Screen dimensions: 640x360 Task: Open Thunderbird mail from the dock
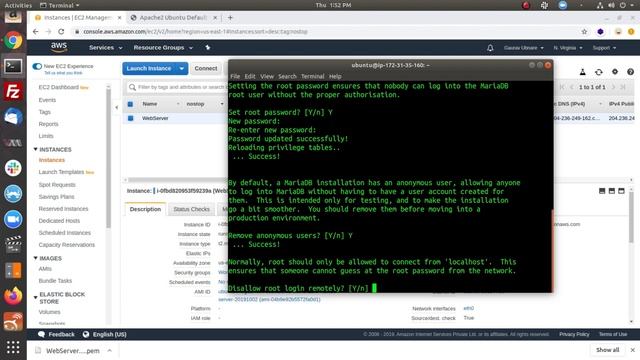pyautogui.click(x=13, y=117)
